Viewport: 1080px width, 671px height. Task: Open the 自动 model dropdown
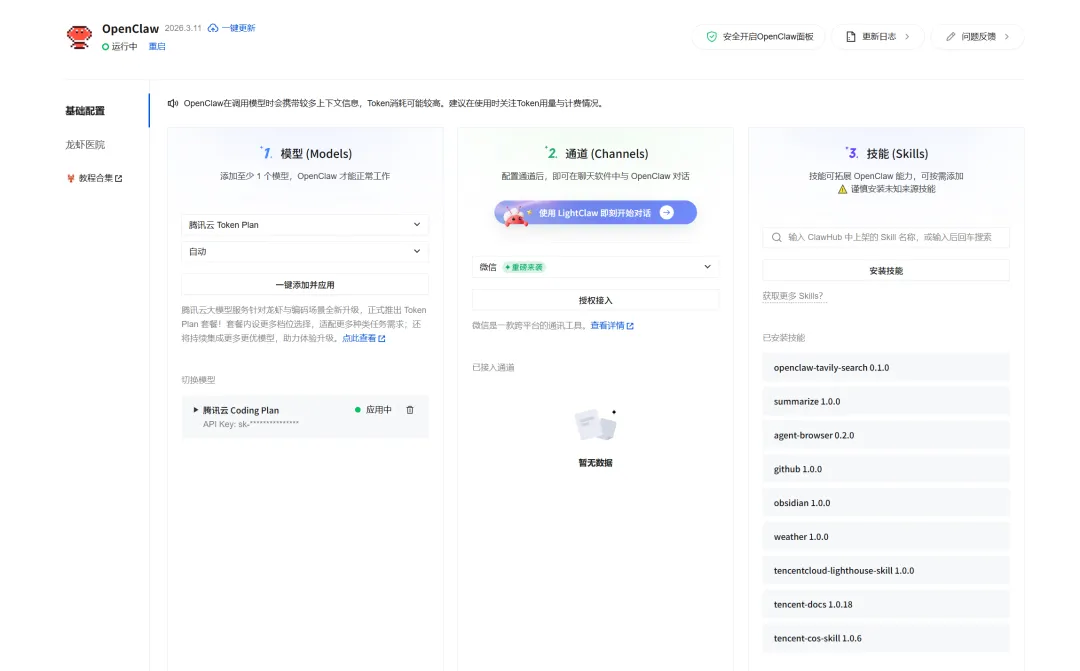point(304,251)
